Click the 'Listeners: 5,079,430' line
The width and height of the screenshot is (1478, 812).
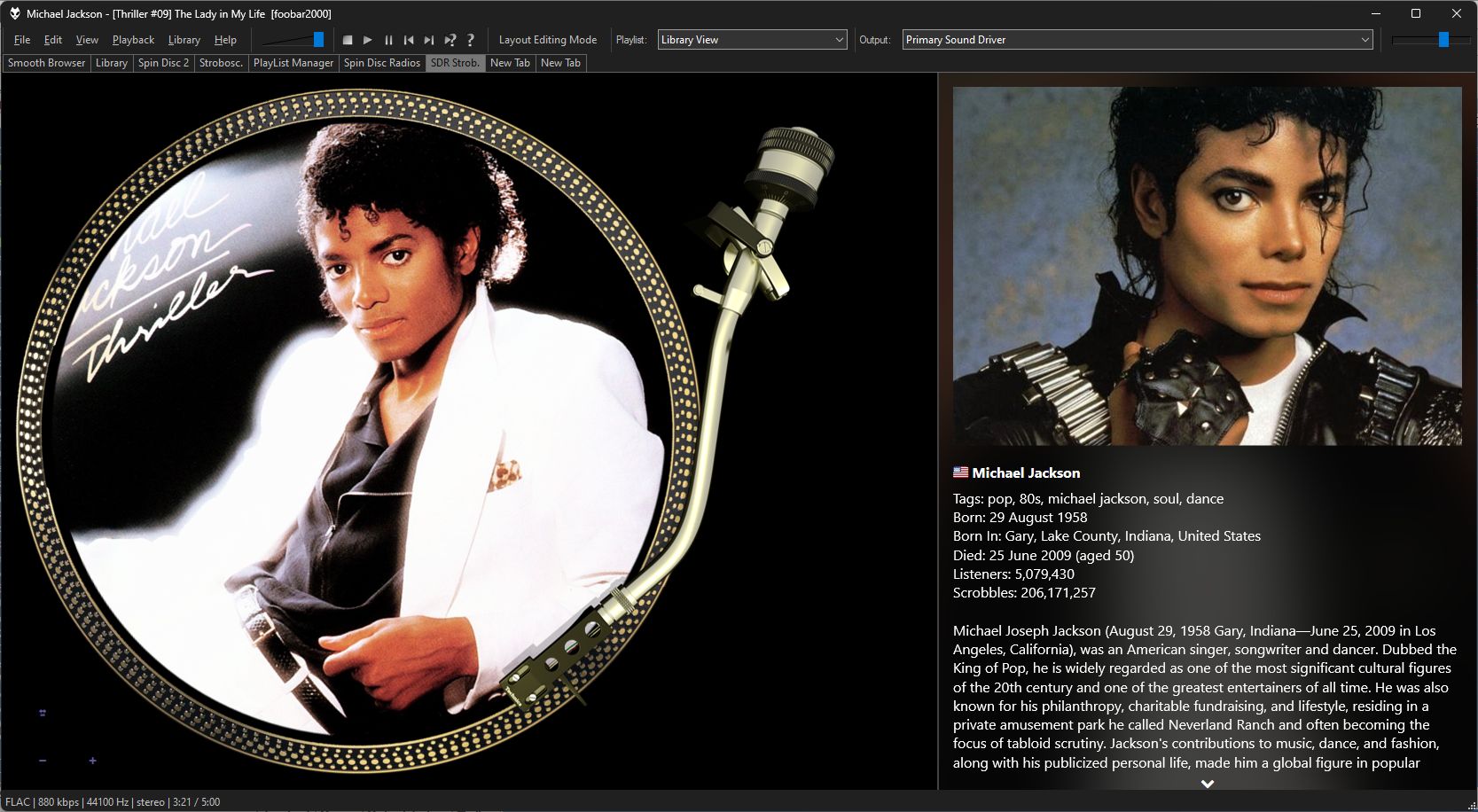coord(1013,574)
